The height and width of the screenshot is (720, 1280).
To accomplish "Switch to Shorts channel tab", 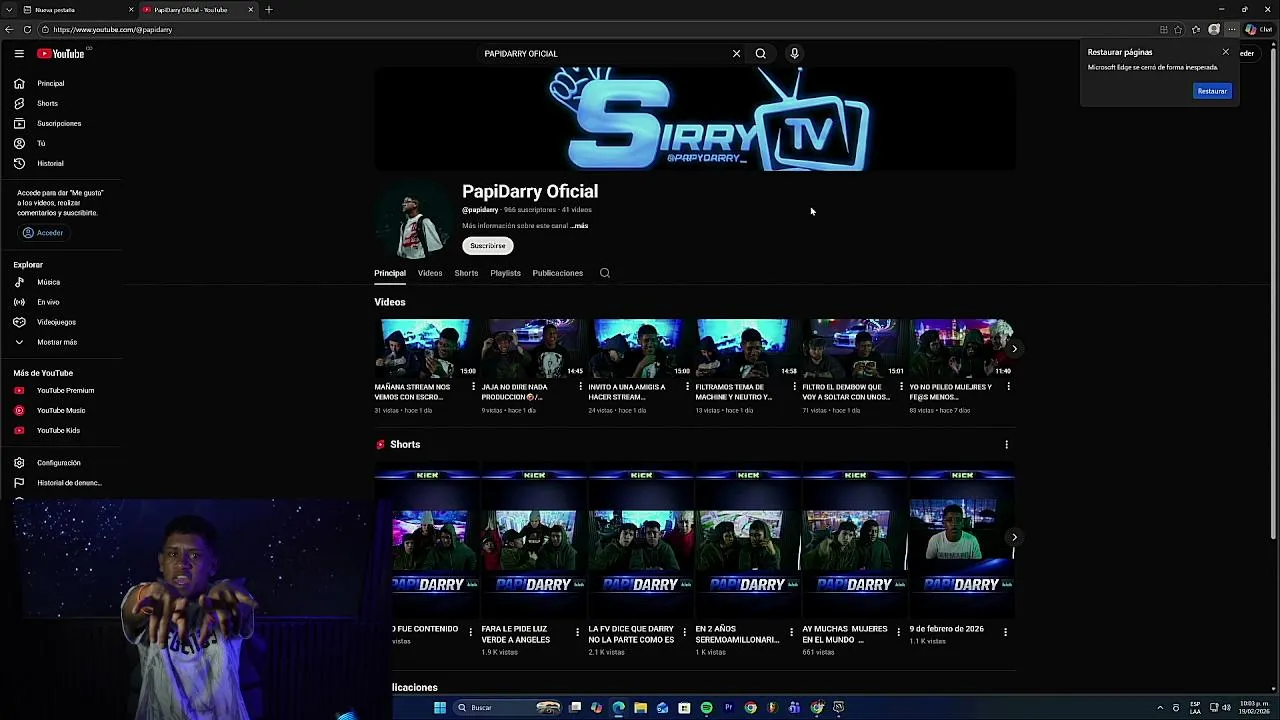I will [466, 273].
